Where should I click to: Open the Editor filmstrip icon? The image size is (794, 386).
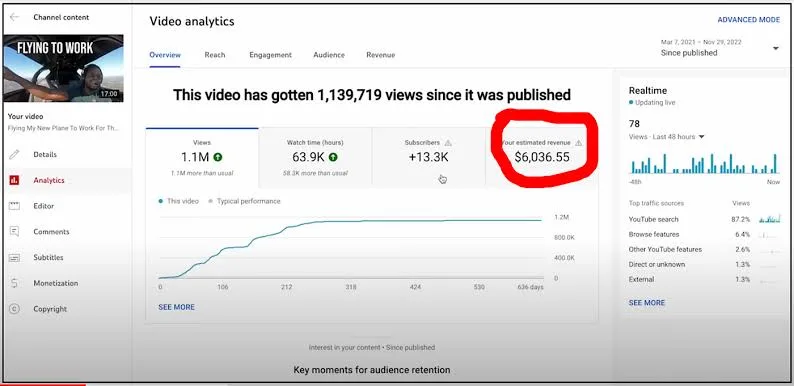tap(14, 206)
